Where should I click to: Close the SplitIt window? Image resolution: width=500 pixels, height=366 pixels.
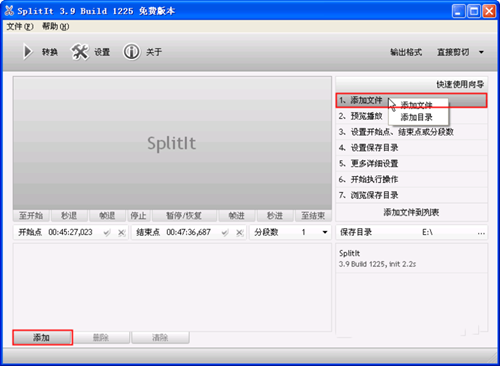pyautogui.click(x=489, y=11)
